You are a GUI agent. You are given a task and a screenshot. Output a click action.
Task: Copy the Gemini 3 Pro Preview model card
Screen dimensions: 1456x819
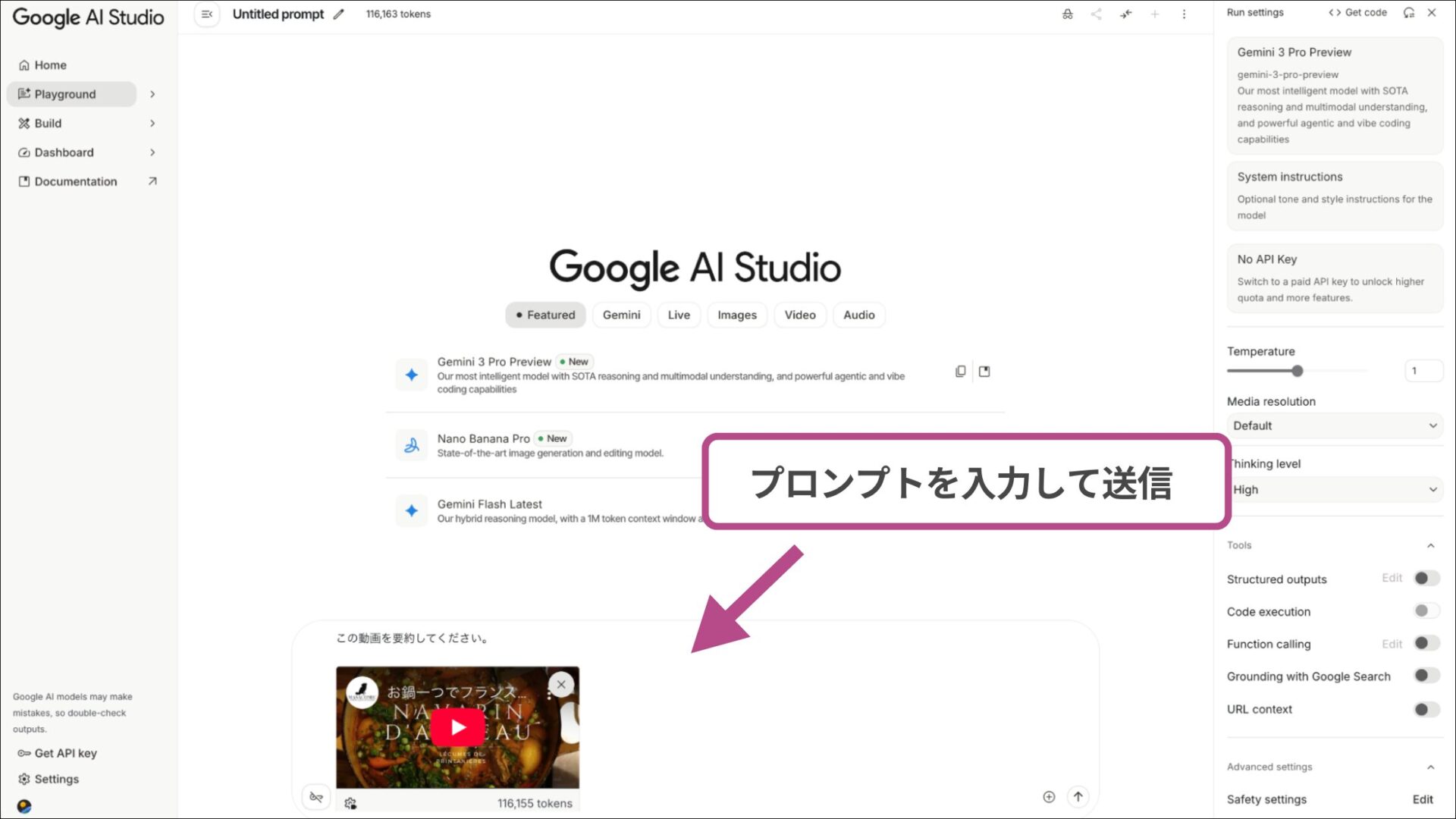click(960, 371)
